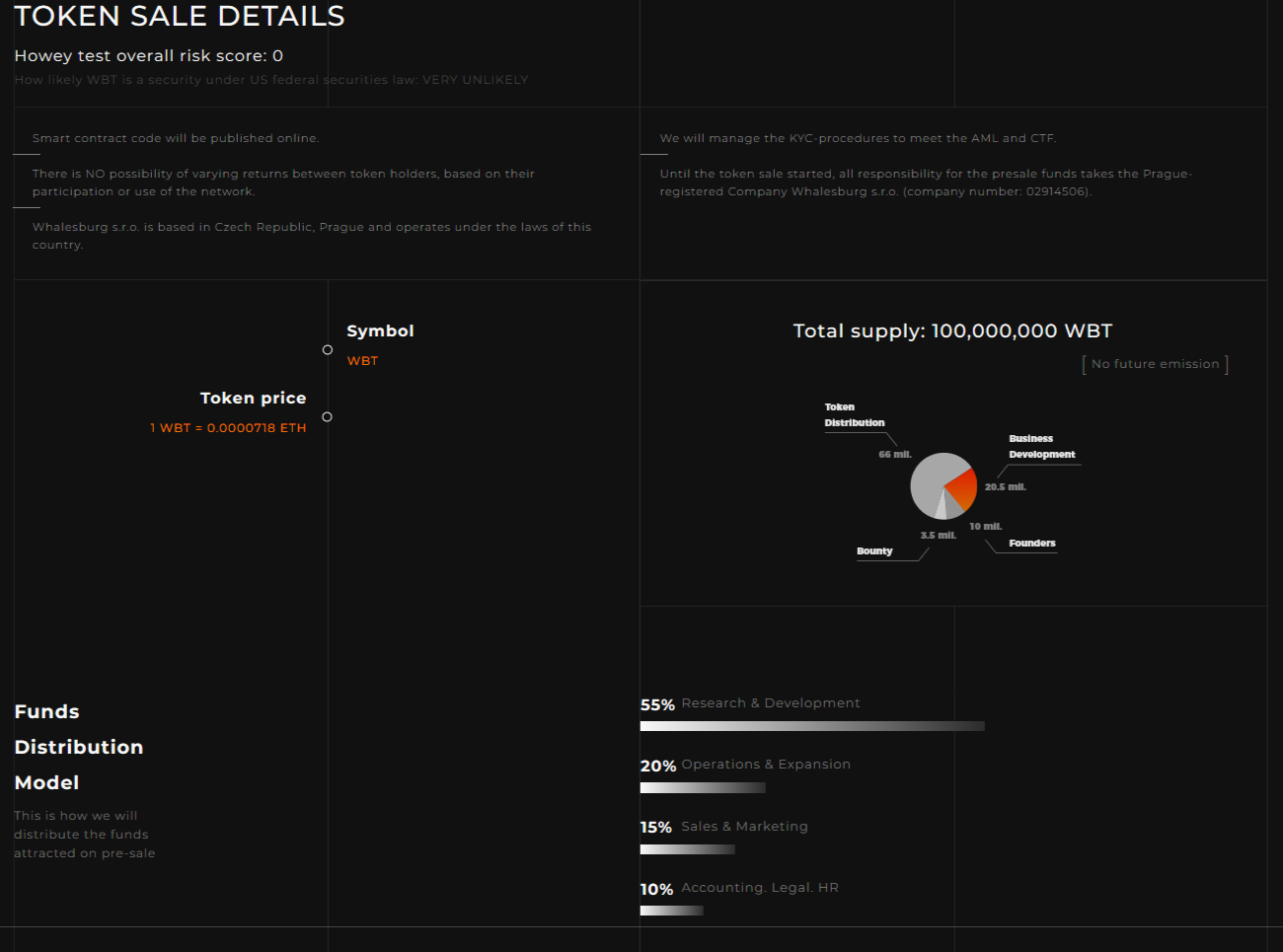
Task: Click the Howey test overall risk score line
Action: coord(149,56)
